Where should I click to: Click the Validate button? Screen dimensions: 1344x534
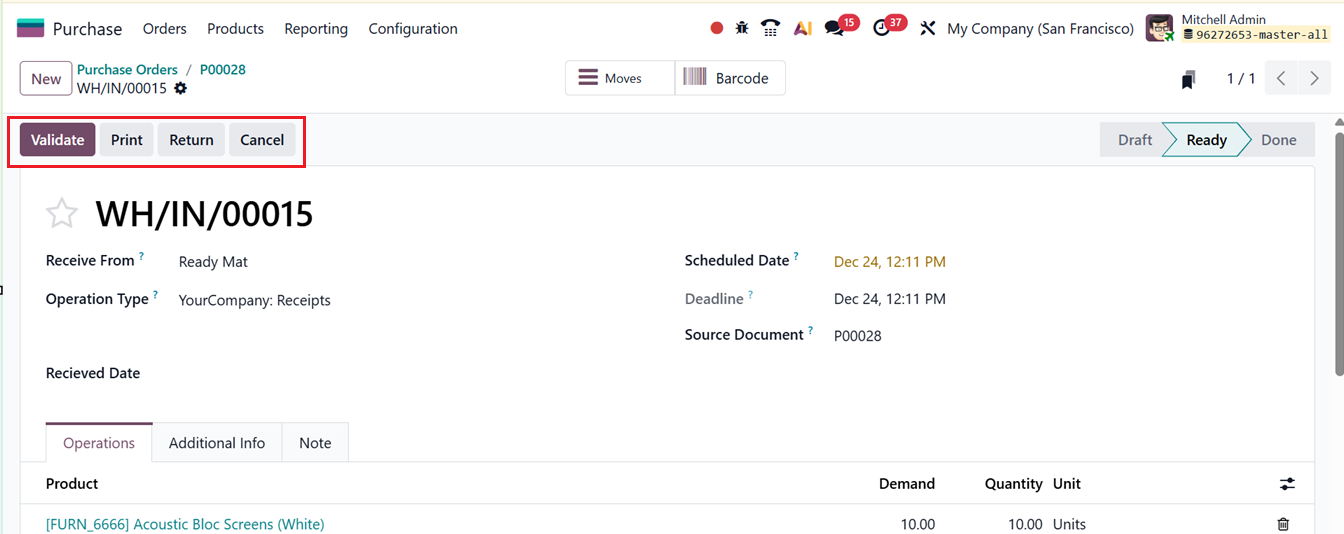pos(58,140)
